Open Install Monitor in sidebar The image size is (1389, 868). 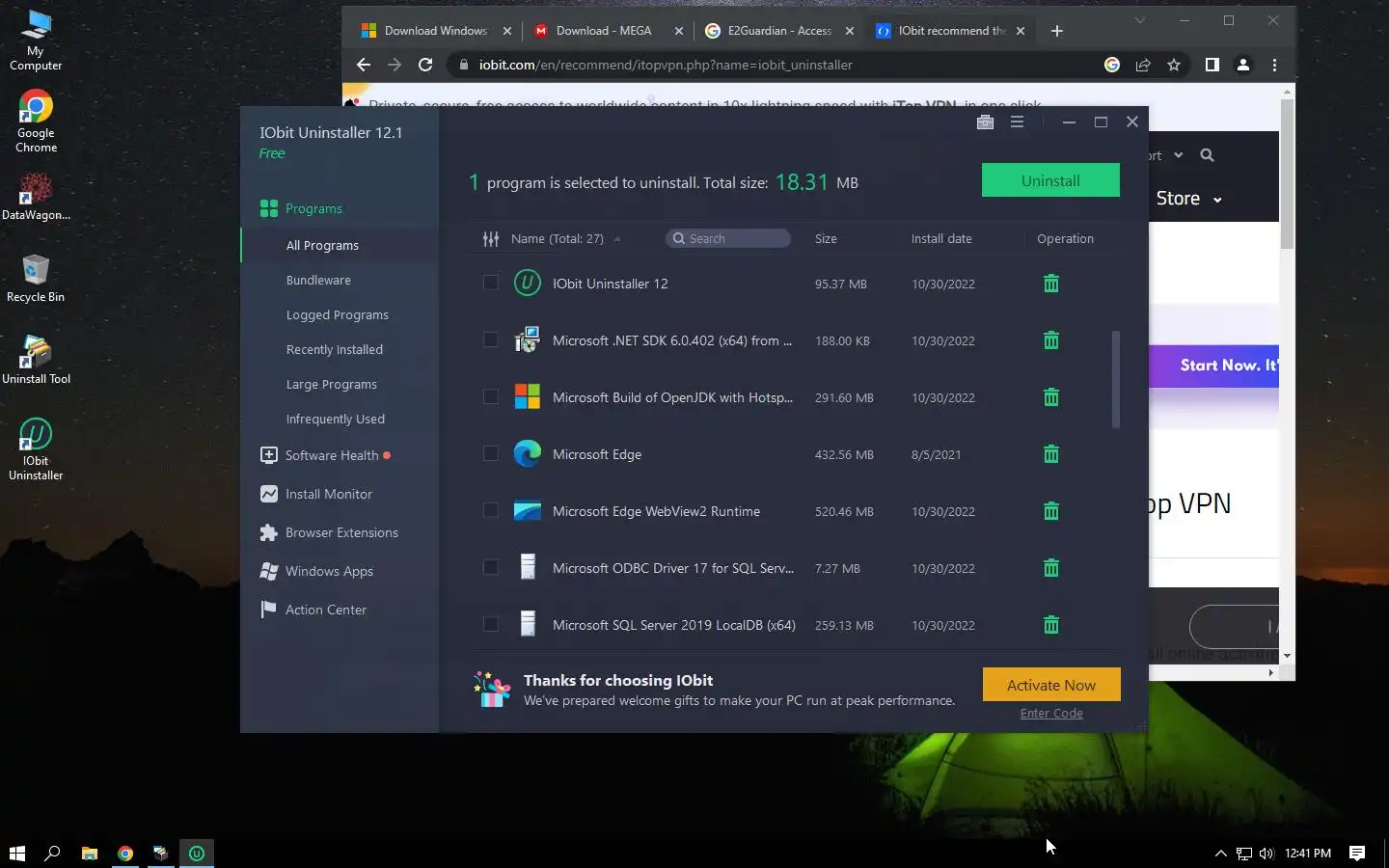pyautogui.click(x=329, y=494)
